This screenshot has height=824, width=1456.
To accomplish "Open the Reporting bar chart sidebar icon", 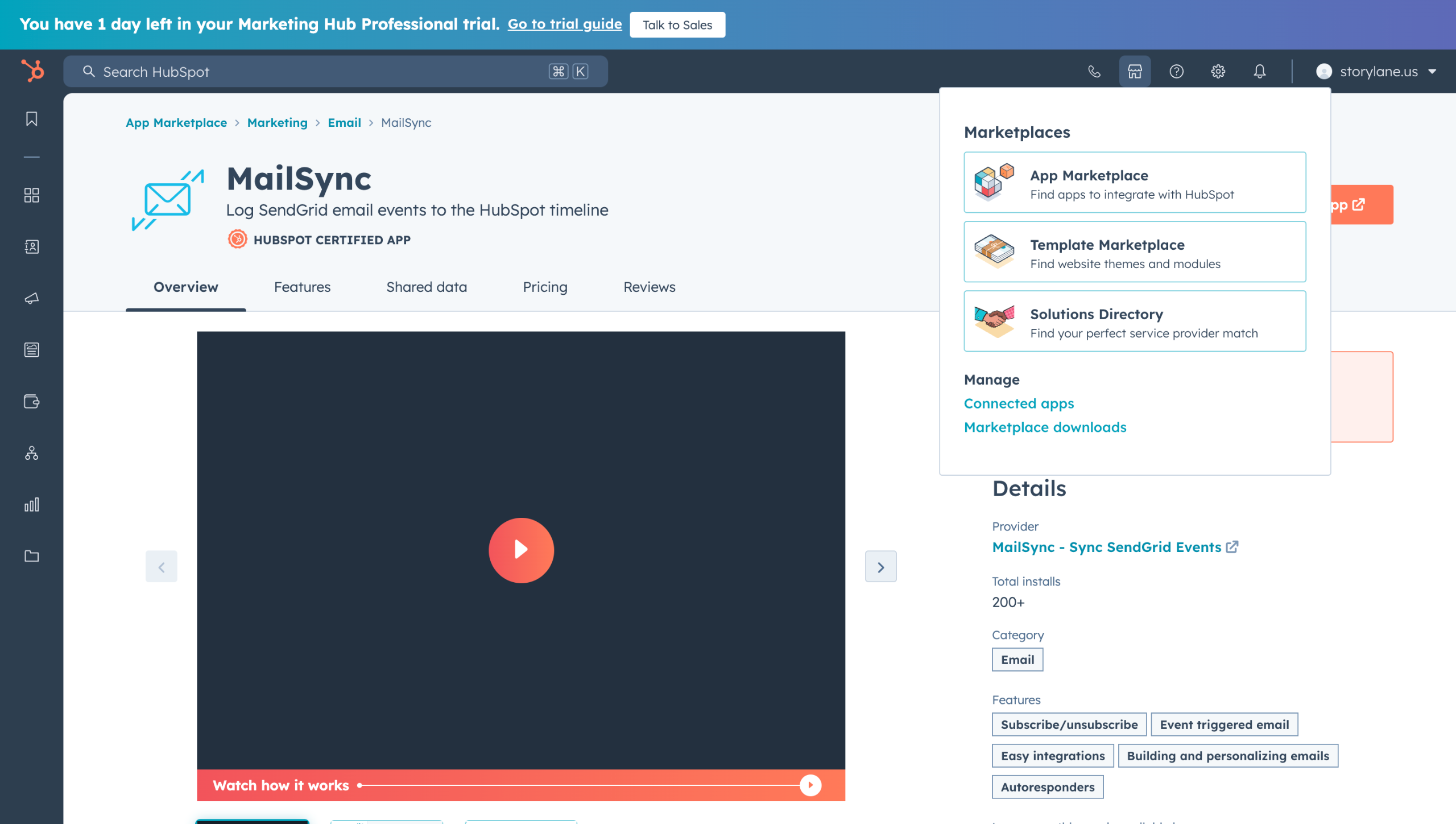I will click(x=32, y=505).
